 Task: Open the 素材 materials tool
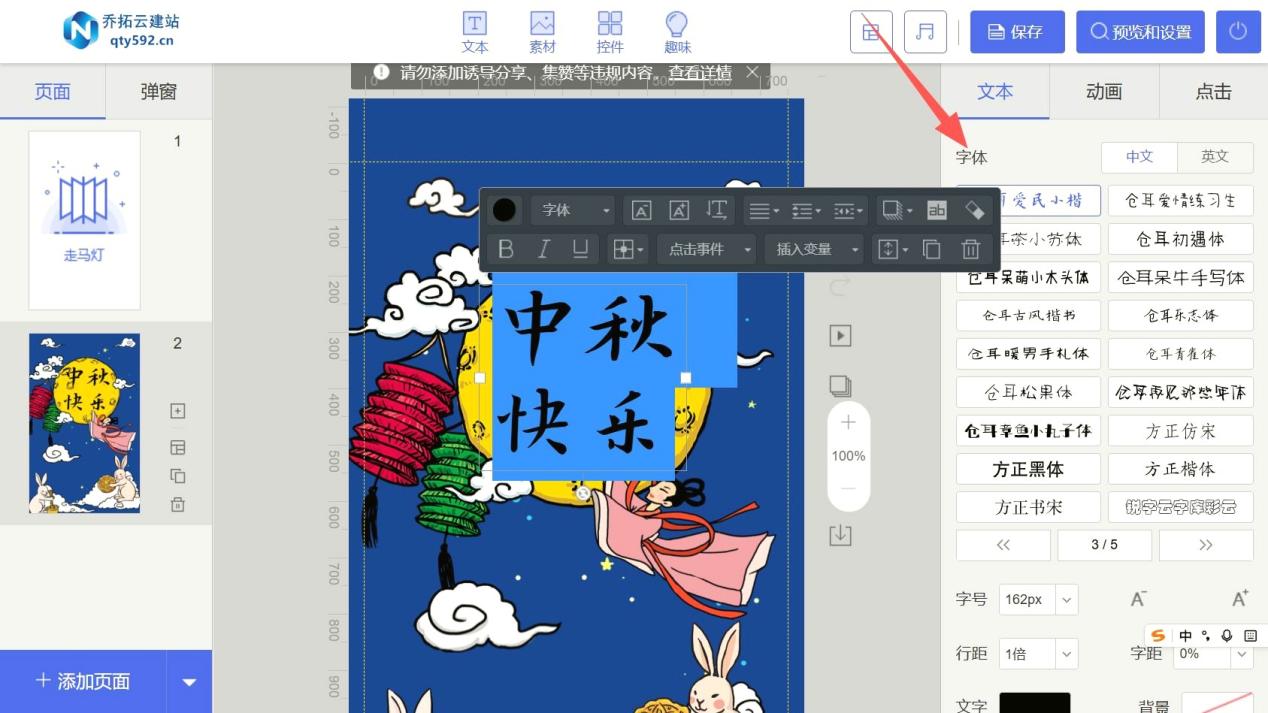click(x=542, y=32)
